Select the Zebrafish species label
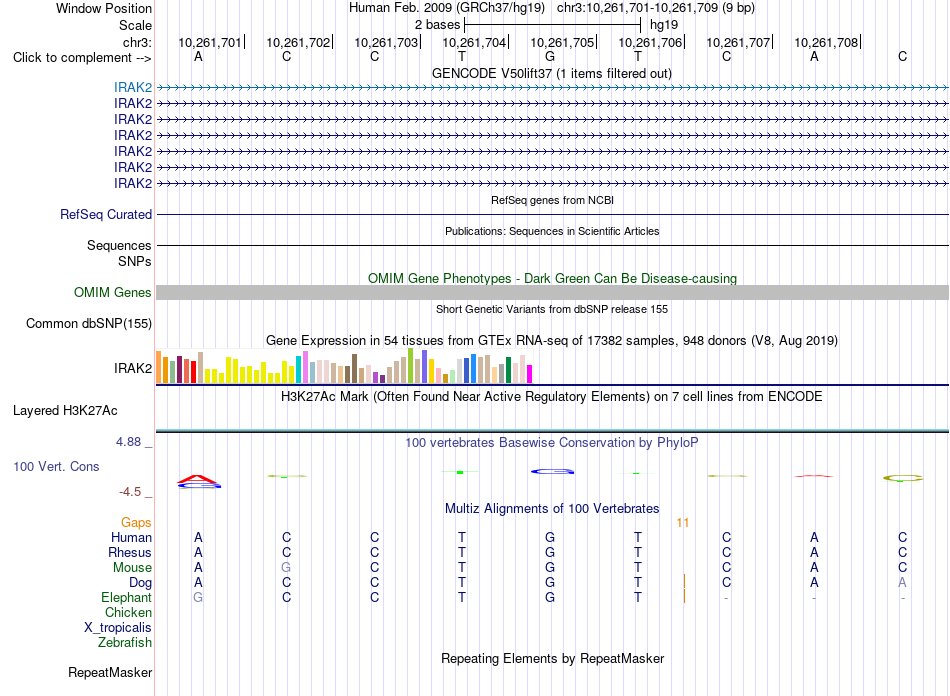Image resolution: width=950 pixels, height=696 pixels. click(x=125, y=642)
